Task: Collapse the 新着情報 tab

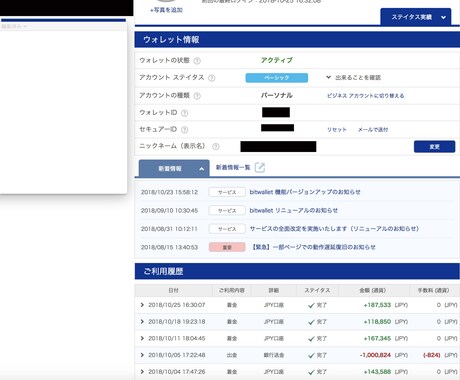Action: pyautogui.click(x=174, y=168)
